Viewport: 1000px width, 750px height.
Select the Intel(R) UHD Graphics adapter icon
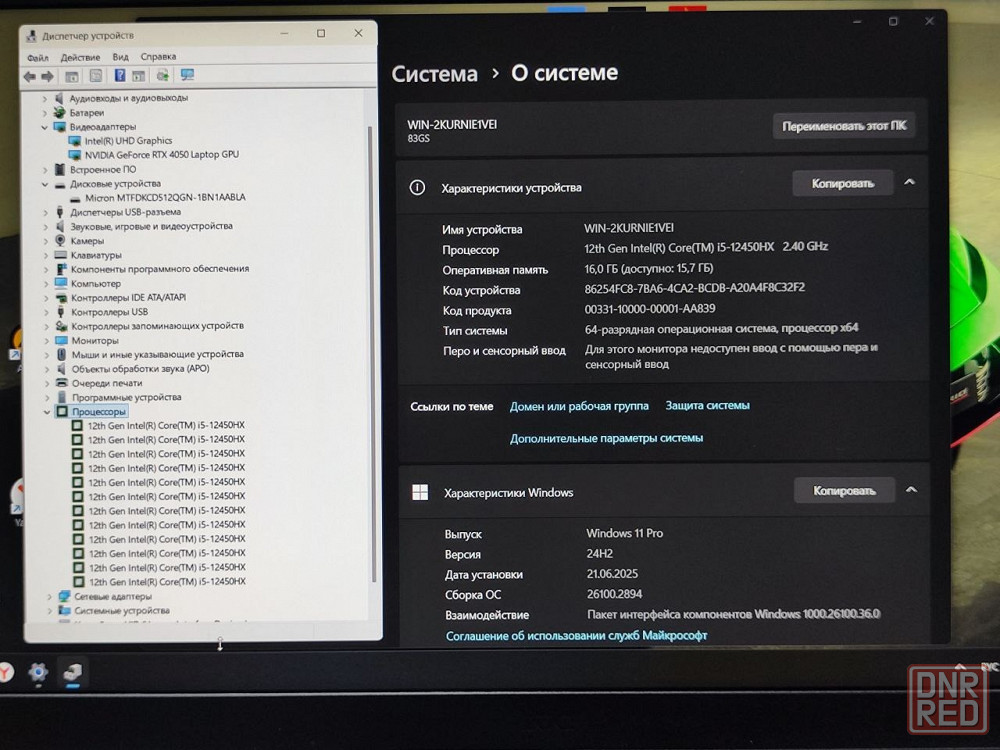click(75, 141)
